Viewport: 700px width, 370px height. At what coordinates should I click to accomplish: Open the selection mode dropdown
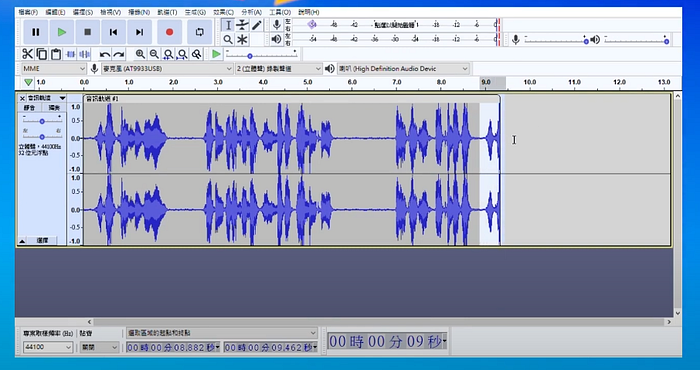click(222, 333)
